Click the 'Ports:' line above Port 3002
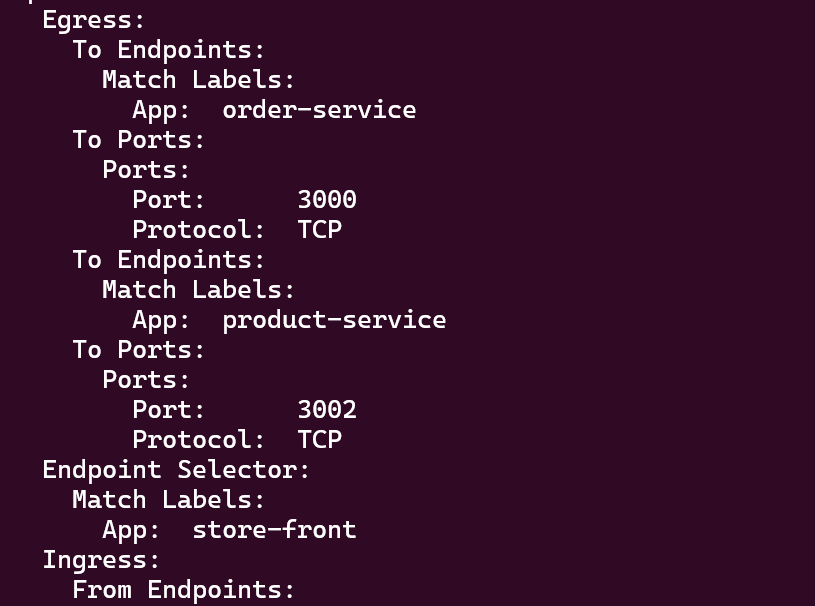The width and height of the screenshot is (815, 606). 146,380
